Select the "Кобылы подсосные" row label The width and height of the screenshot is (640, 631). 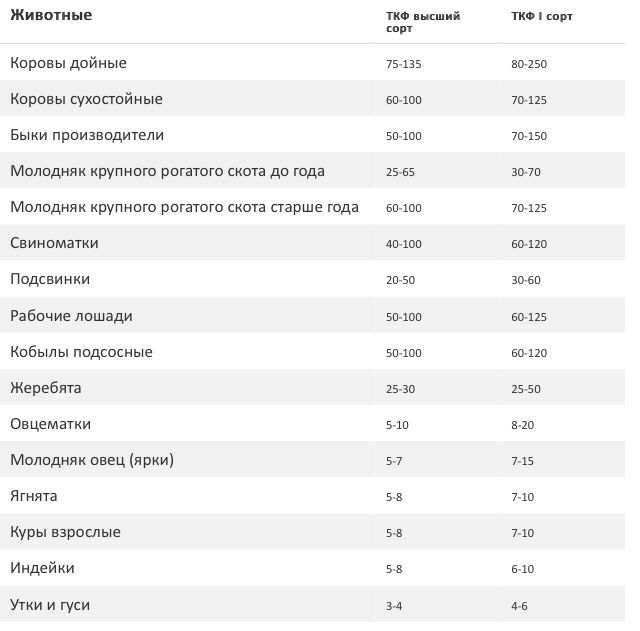point(81,352)
